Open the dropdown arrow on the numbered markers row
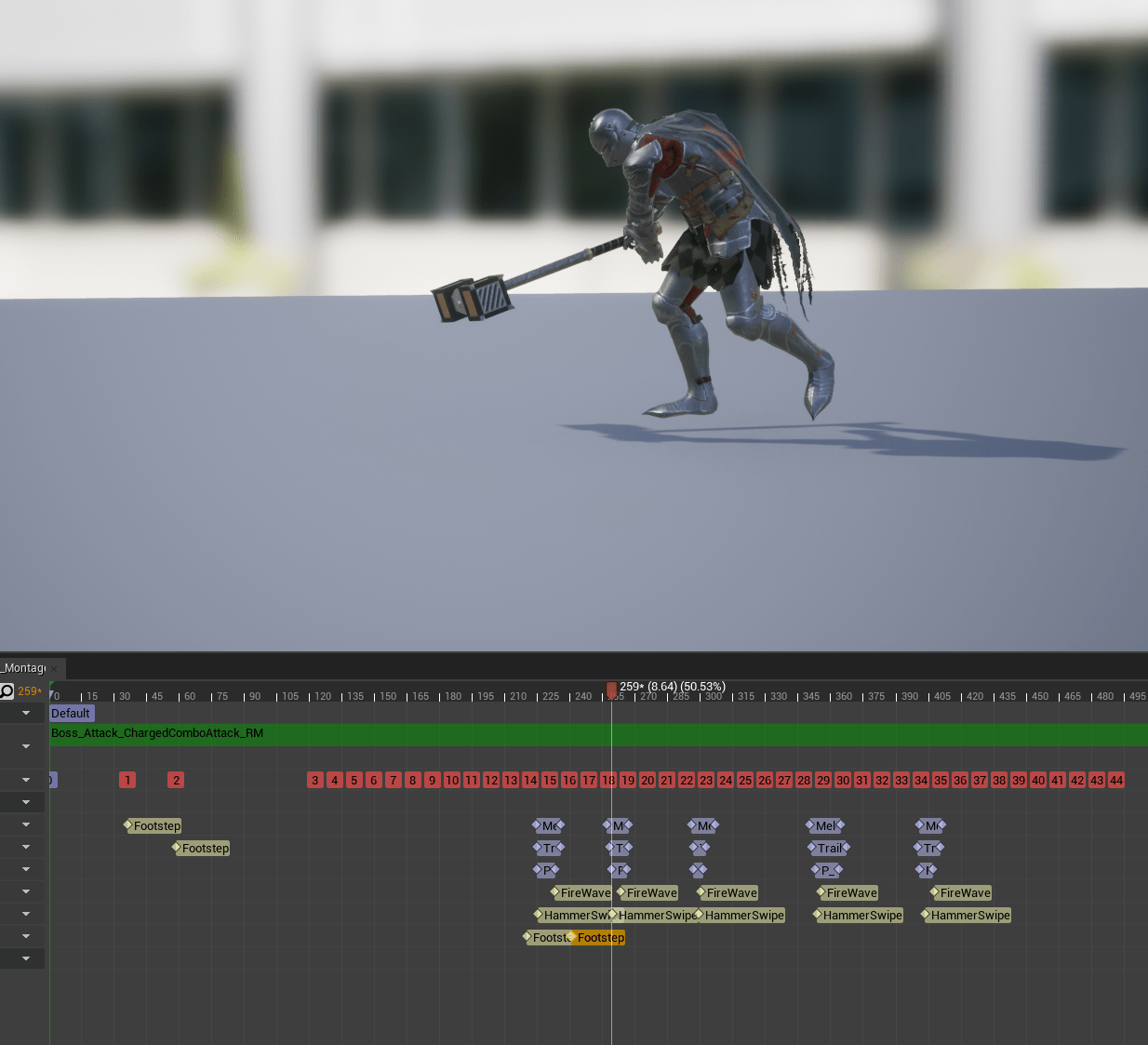Viewport: 1148px width, 1045px height. pyautogui.click(x=26, y=780)
